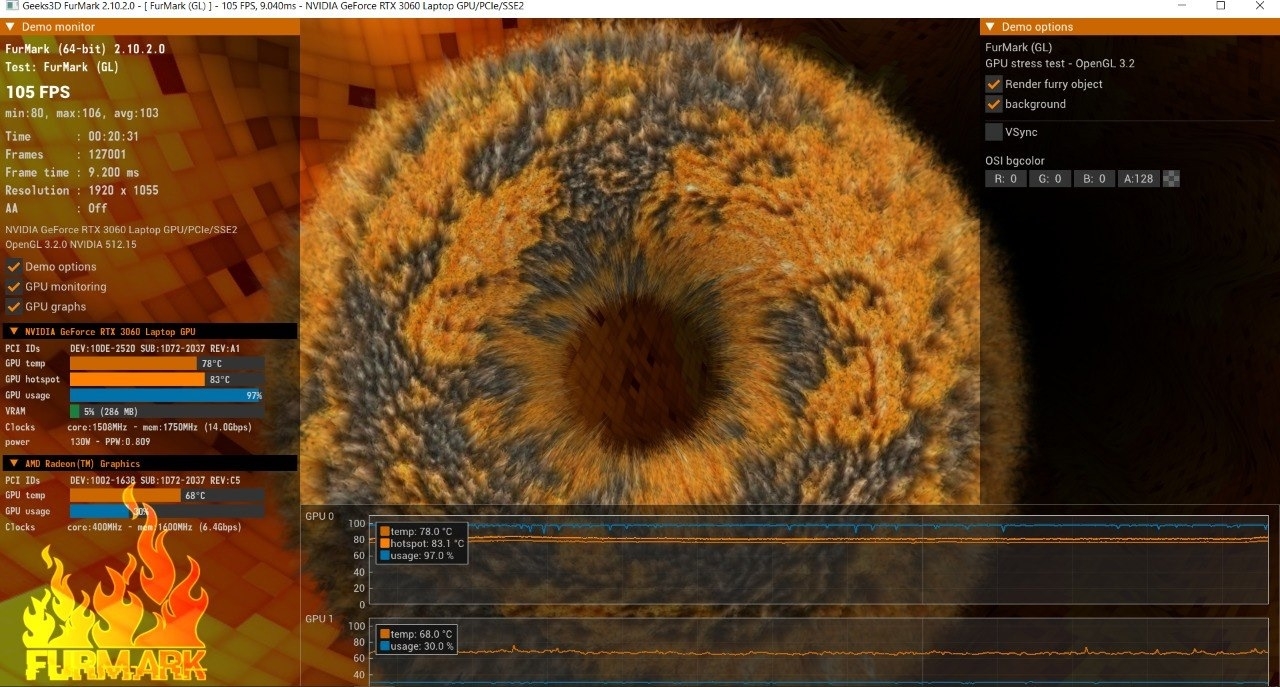Click the orange temp legend marker in GPU 0 graph
This screenshot has width=1280, height=687.
(x=385, y=531)
